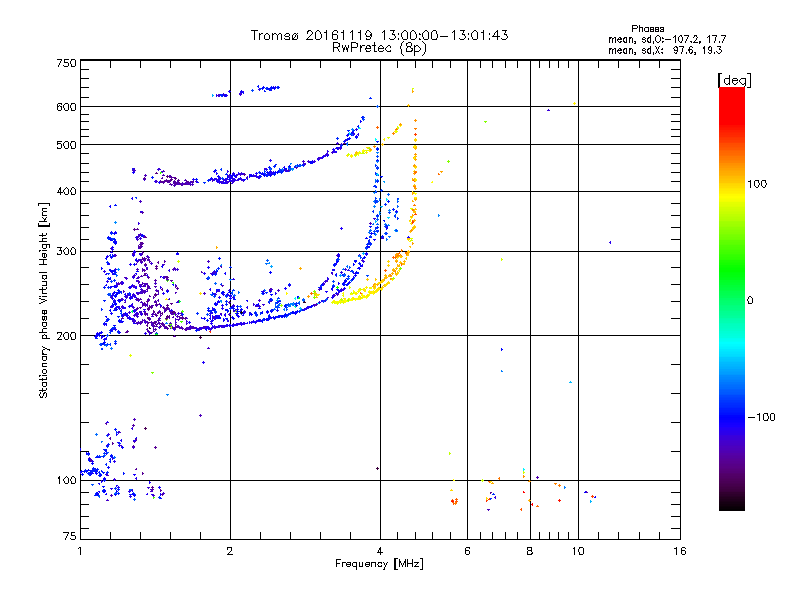The height and width of the screenshot is (600, 800).
Task: Click the "Stationary phase Virtual Height [km]" axis title
Action: (x=44, y=301)
